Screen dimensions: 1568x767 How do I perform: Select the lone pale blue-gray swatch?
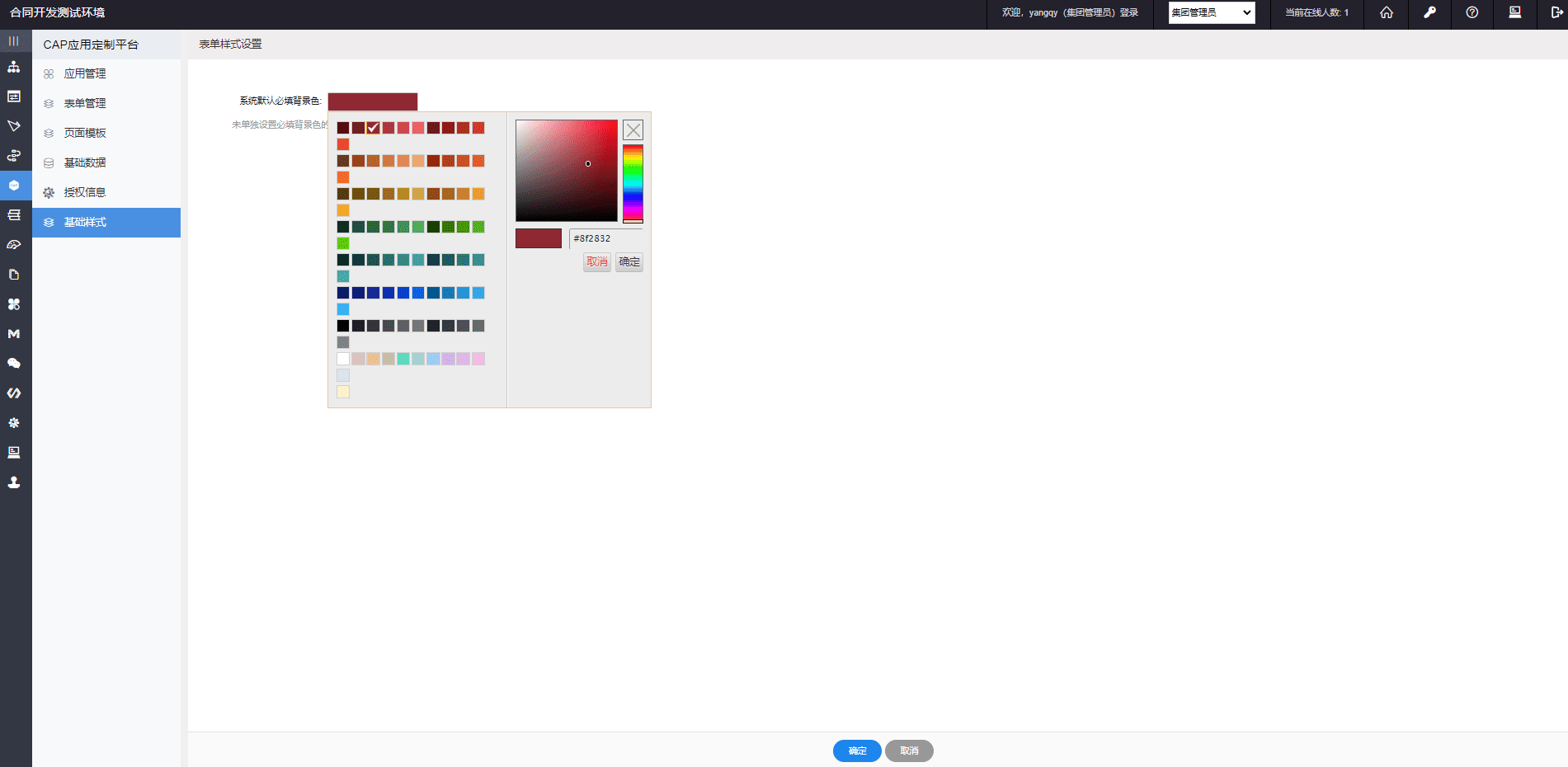pos(343,375)
